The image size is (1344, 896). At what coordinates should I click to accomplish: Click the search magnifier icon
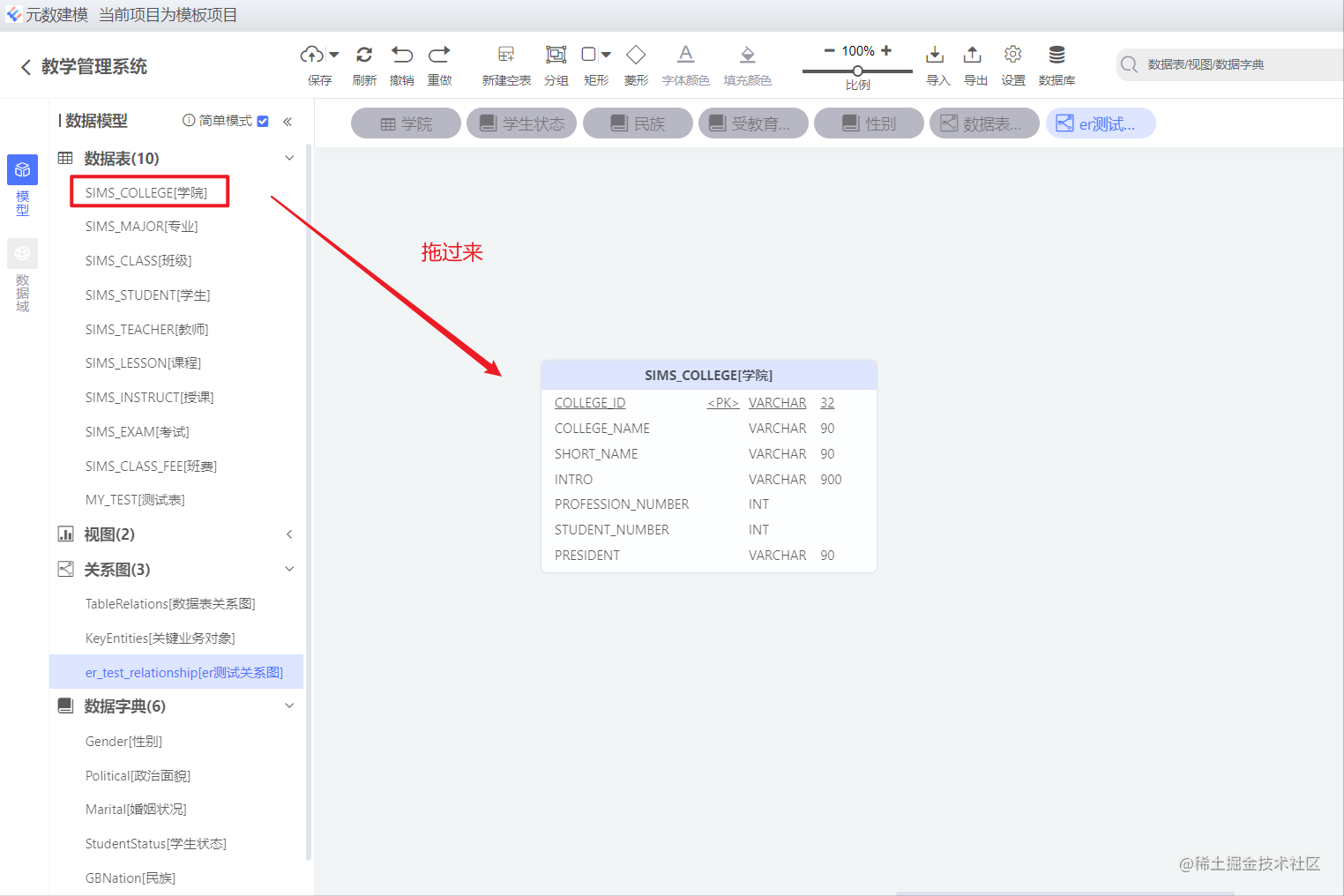click(1129, 64)
